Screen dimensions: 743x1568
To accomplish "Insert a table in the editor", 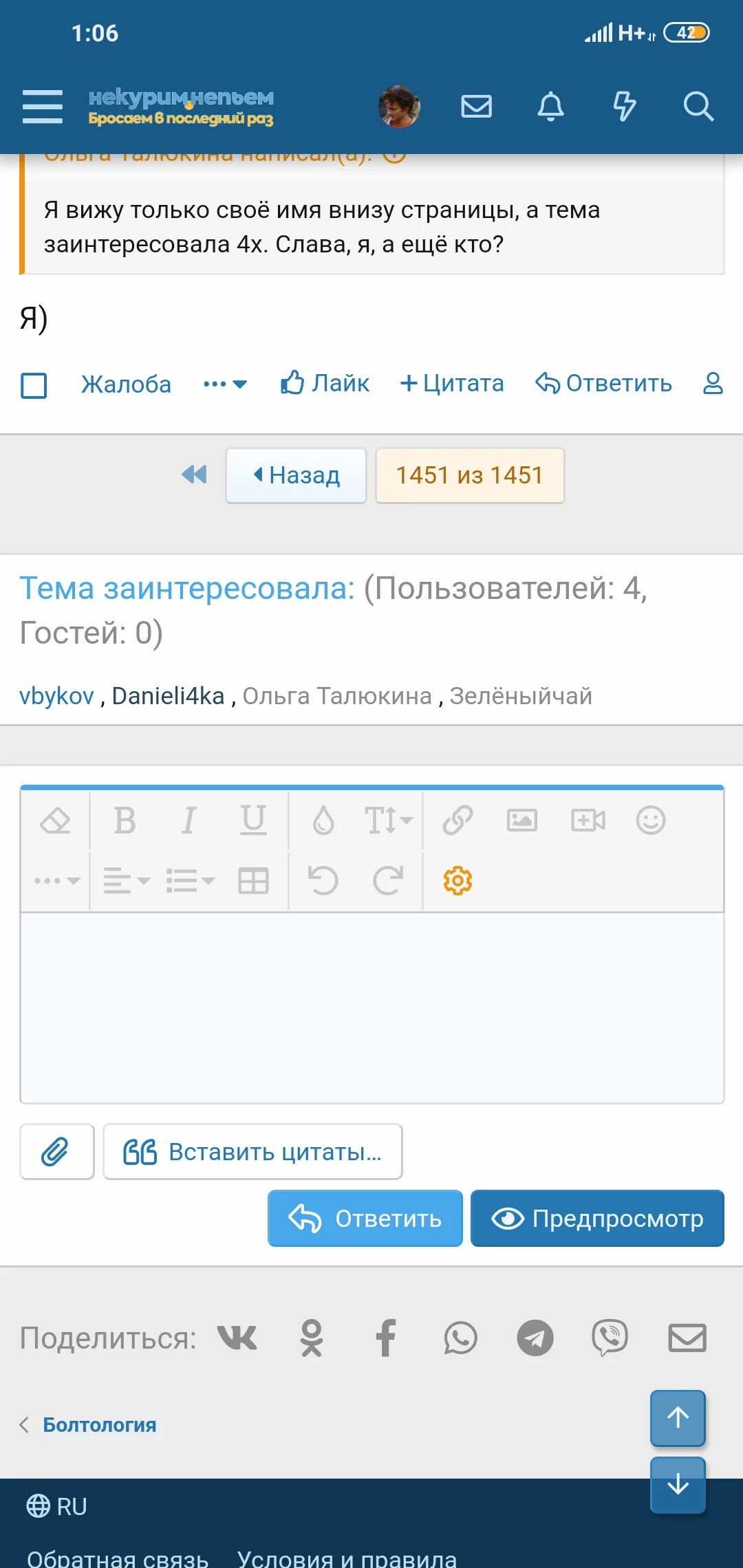I will [x=253, y=880].
